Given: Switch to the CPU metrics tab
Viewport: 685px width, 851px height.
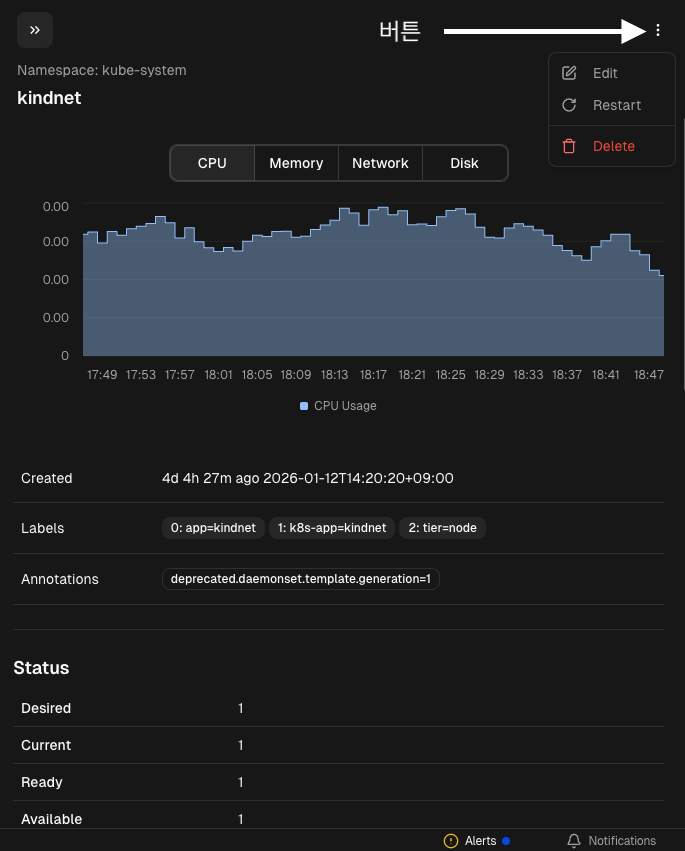Looking at the screenshot, I should pyautogui.click(x=212, y=163).
